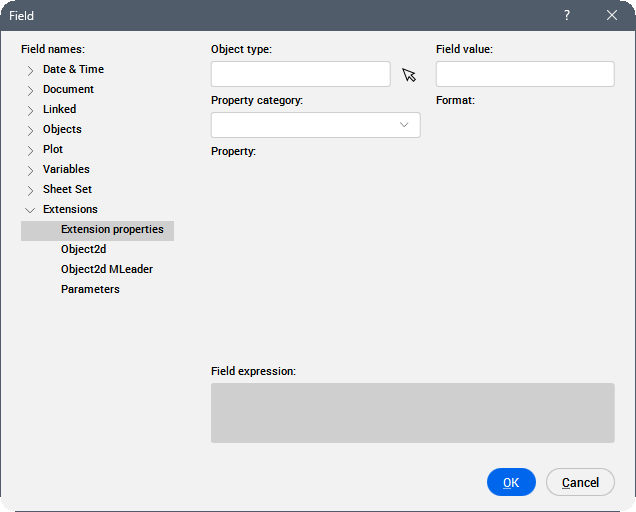Click the select object arrow icon
Viewport: 636px width, 512px height.
point(409,75)
